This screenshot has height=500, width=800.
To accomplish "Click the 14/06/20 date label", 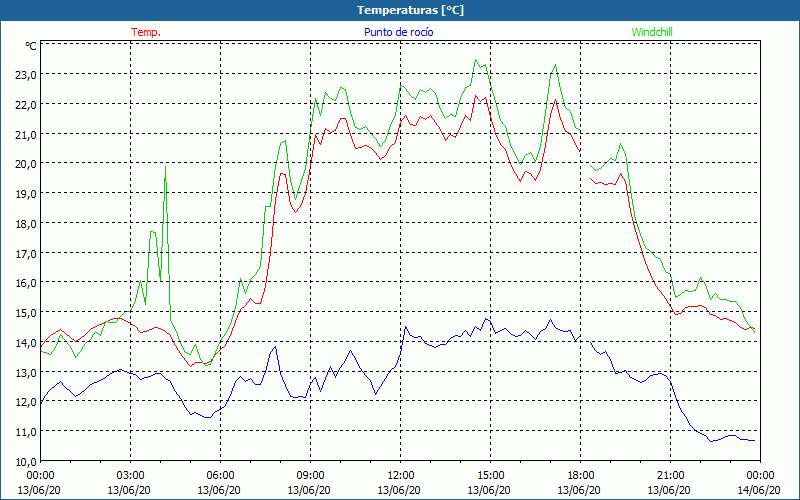I will tap(759, 490).
